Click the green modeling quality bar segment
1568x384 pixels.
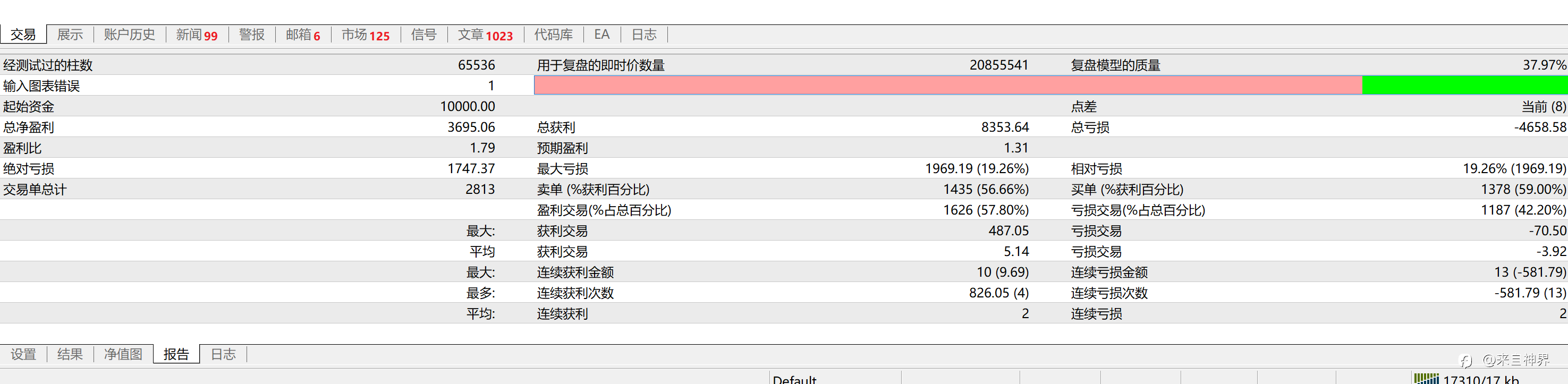tap(1464, 86)
